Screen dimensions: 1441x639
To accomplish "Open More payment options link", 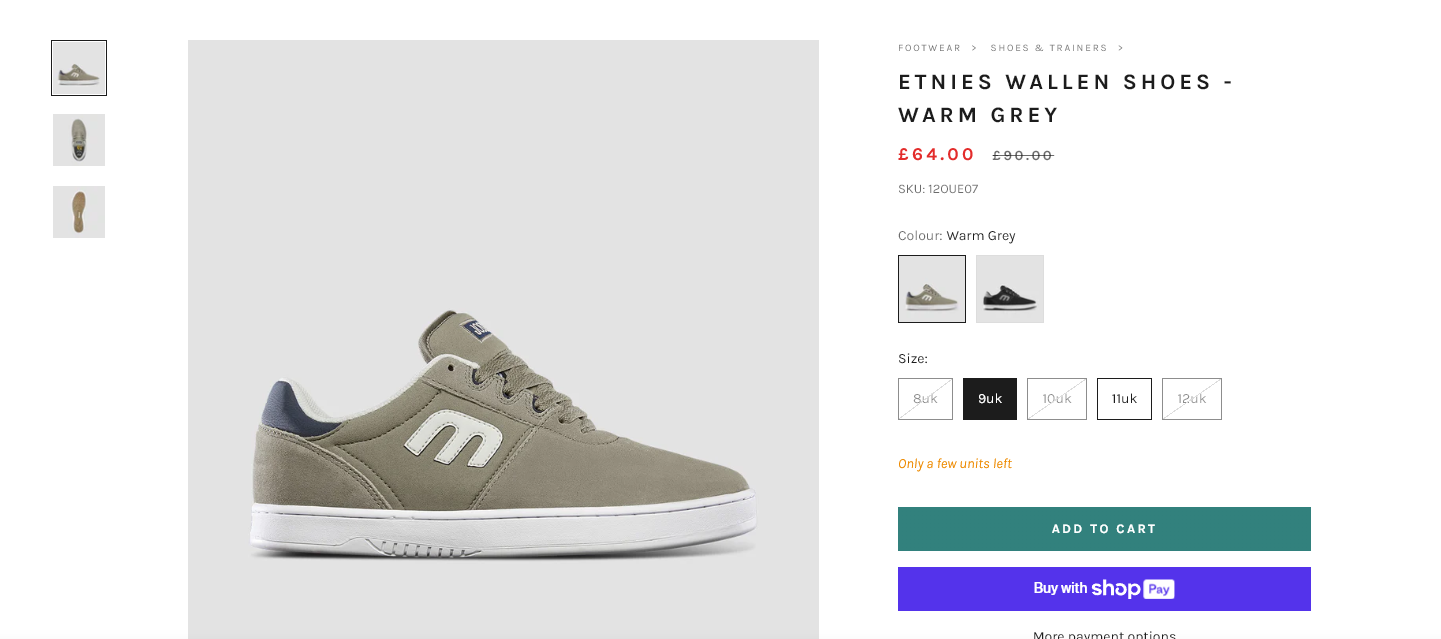I will [1104, 633].
